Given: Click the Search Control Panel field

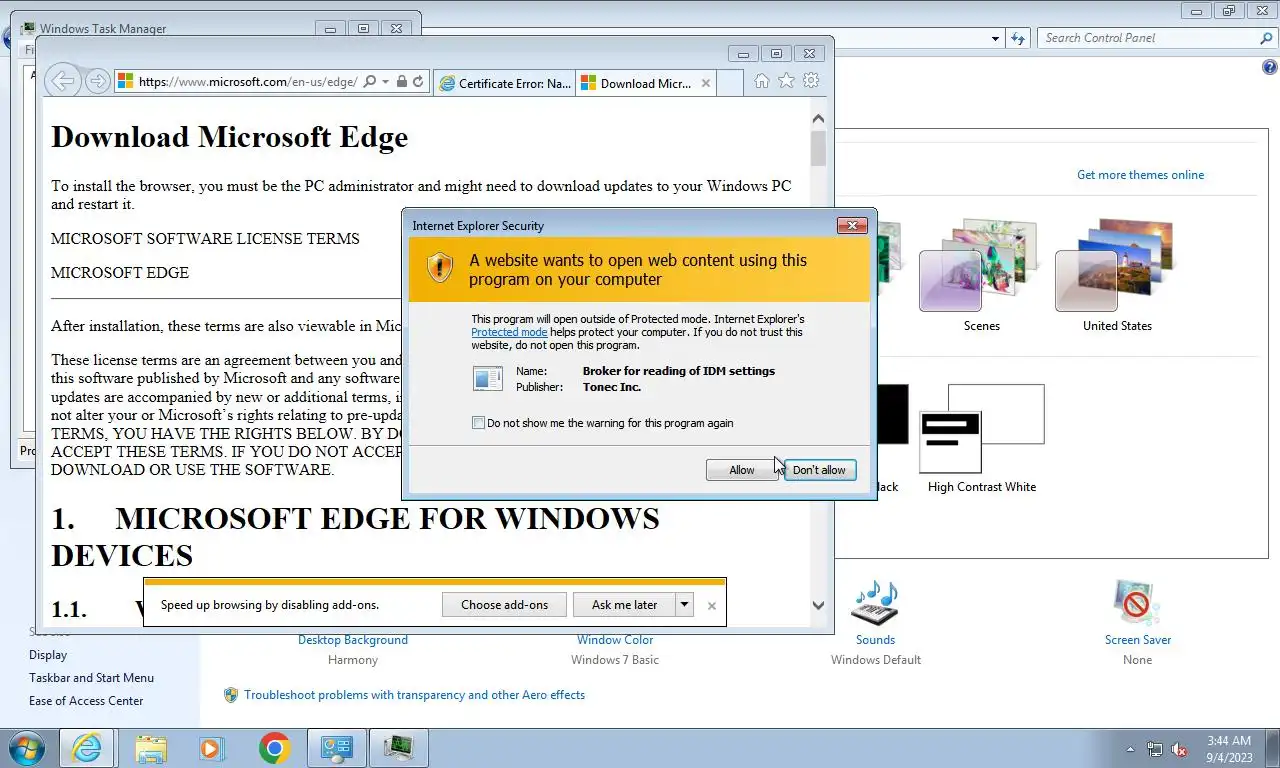Looking at the screenshot, I should 1149,38.
